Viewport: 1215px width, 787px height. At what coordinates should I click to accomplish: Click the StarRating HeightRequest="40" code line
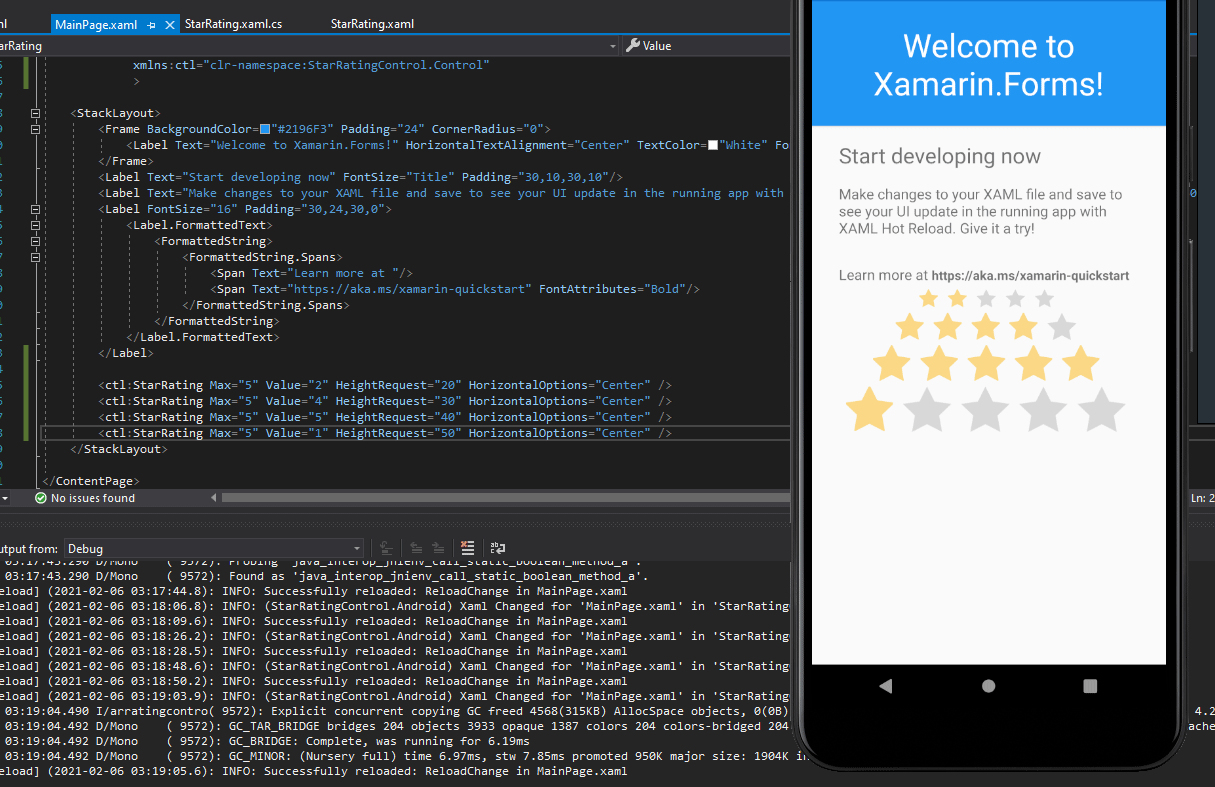click(x=385, y=417)
